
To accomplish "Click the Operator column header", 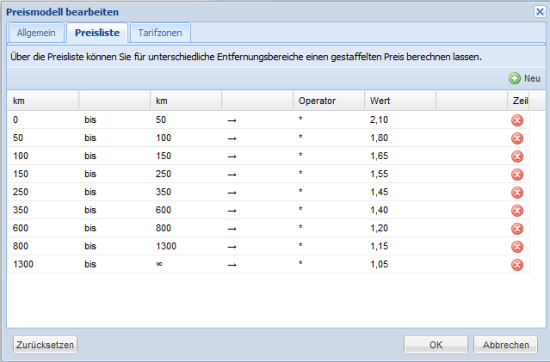I will (x=329, y=101).
